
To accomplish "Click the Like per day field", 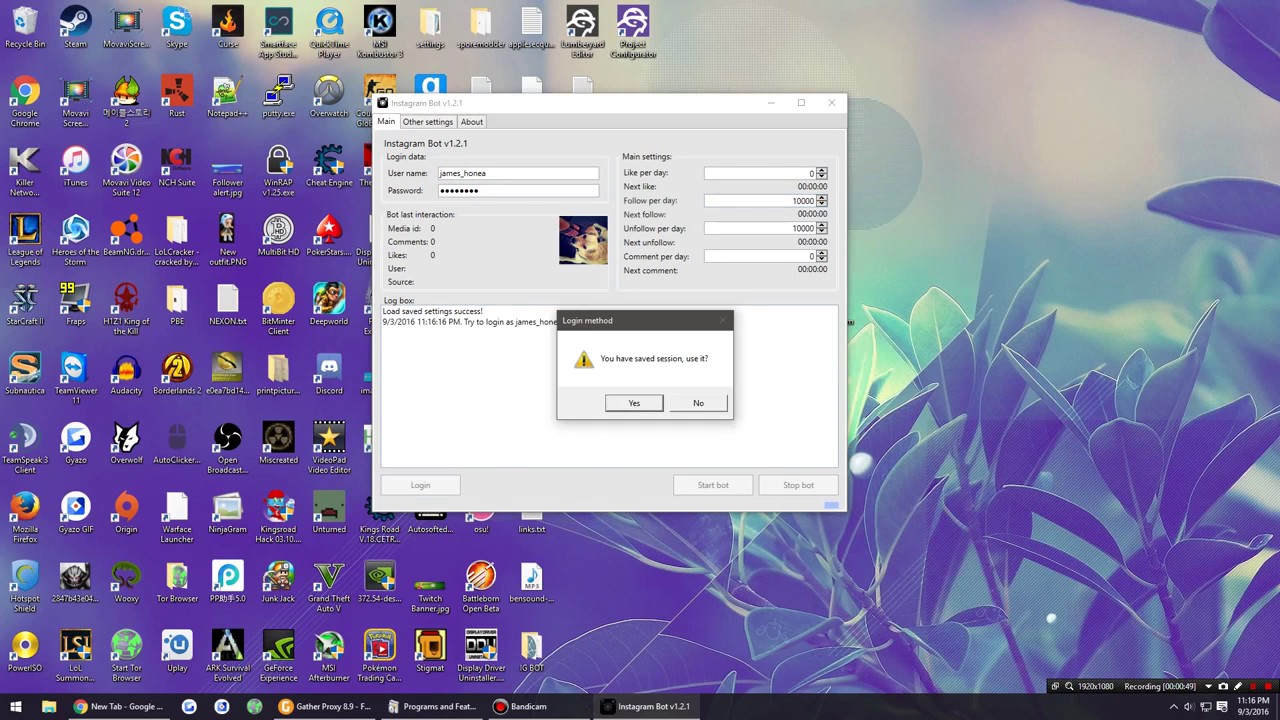I will pos(760,174).
